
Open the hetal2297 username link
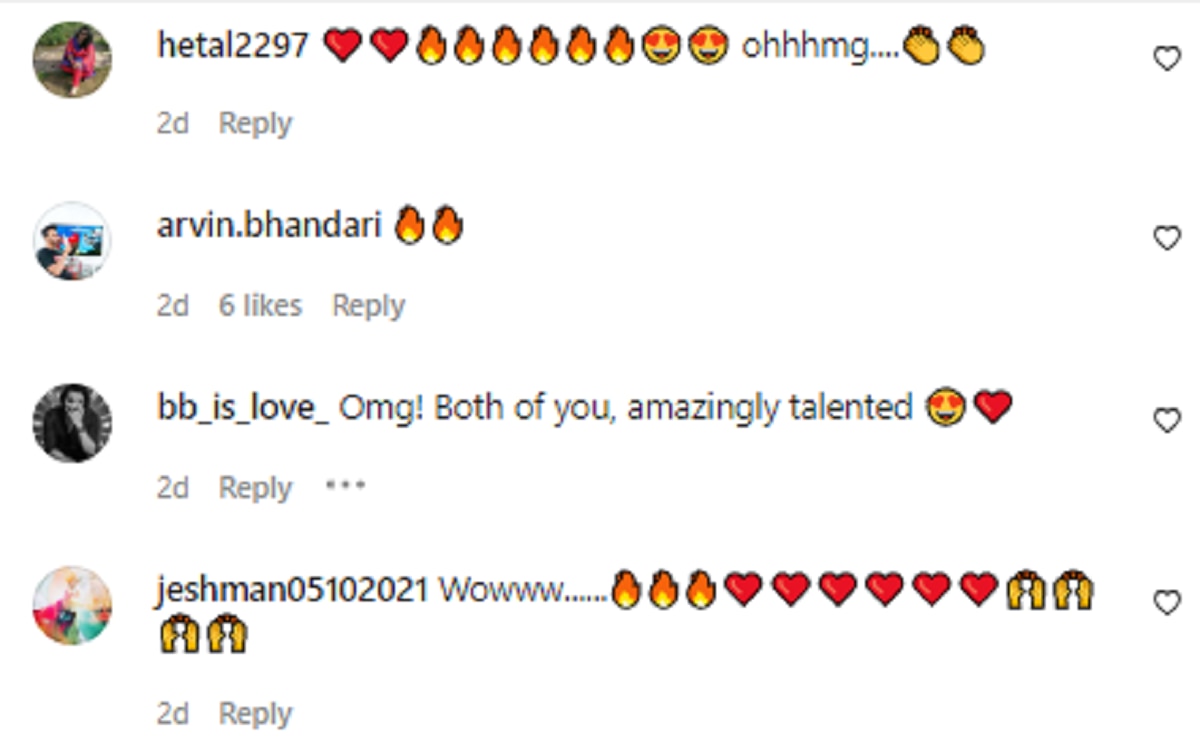click(233, 46)
